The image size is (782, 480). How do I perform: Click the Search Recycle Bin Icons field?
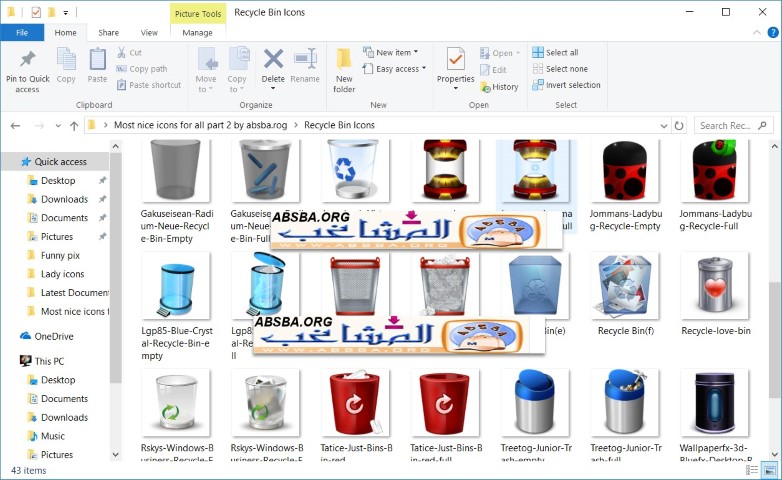(x=733, y=126)
